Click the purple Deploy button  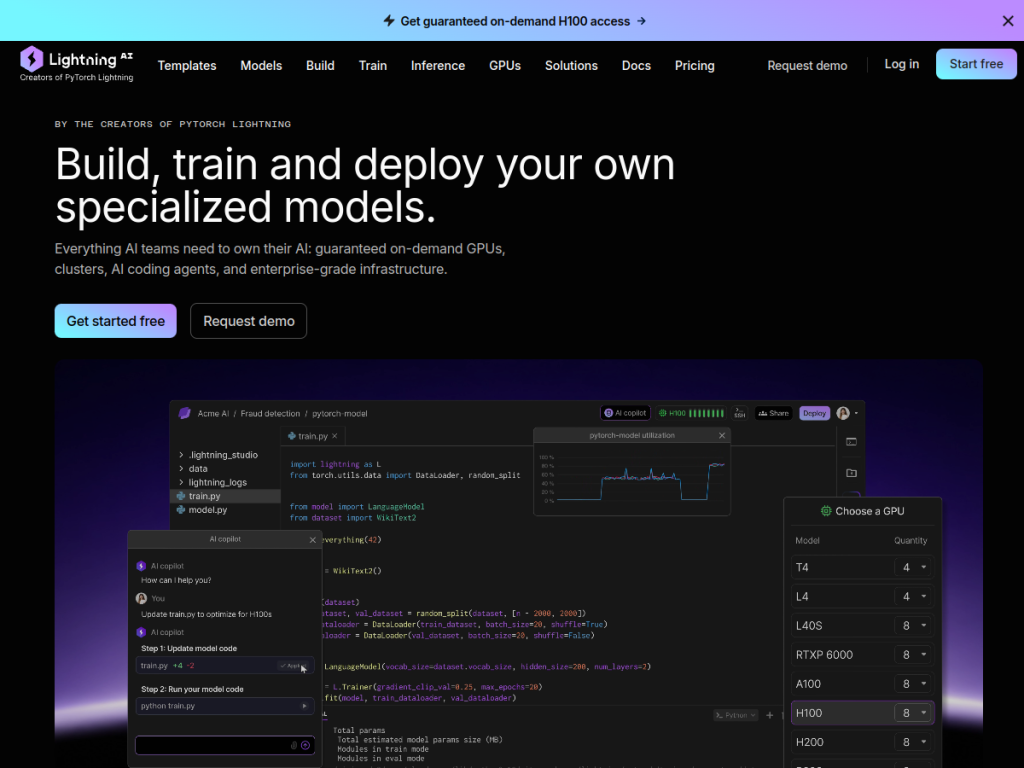coord(814,413)
